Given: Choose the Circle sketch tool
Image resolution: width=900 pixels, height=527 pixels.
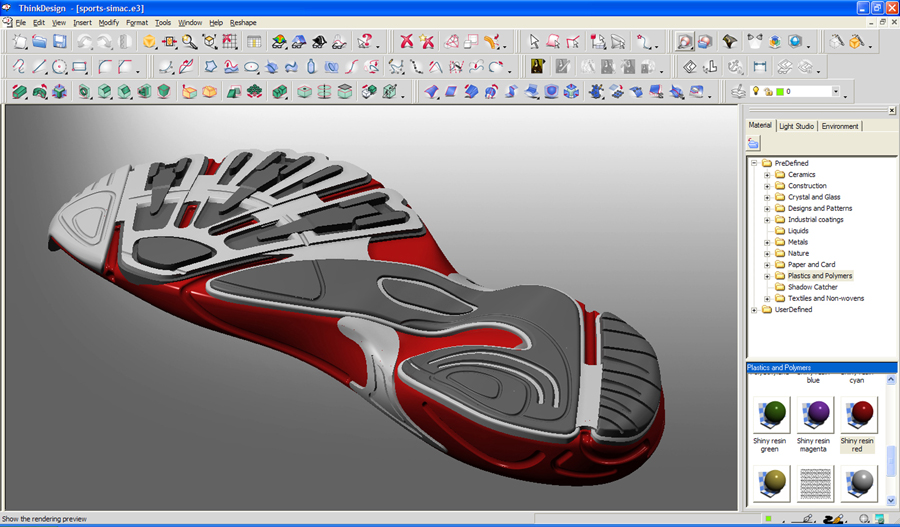Looking at the screenshot, I should [x=59, y=67].
